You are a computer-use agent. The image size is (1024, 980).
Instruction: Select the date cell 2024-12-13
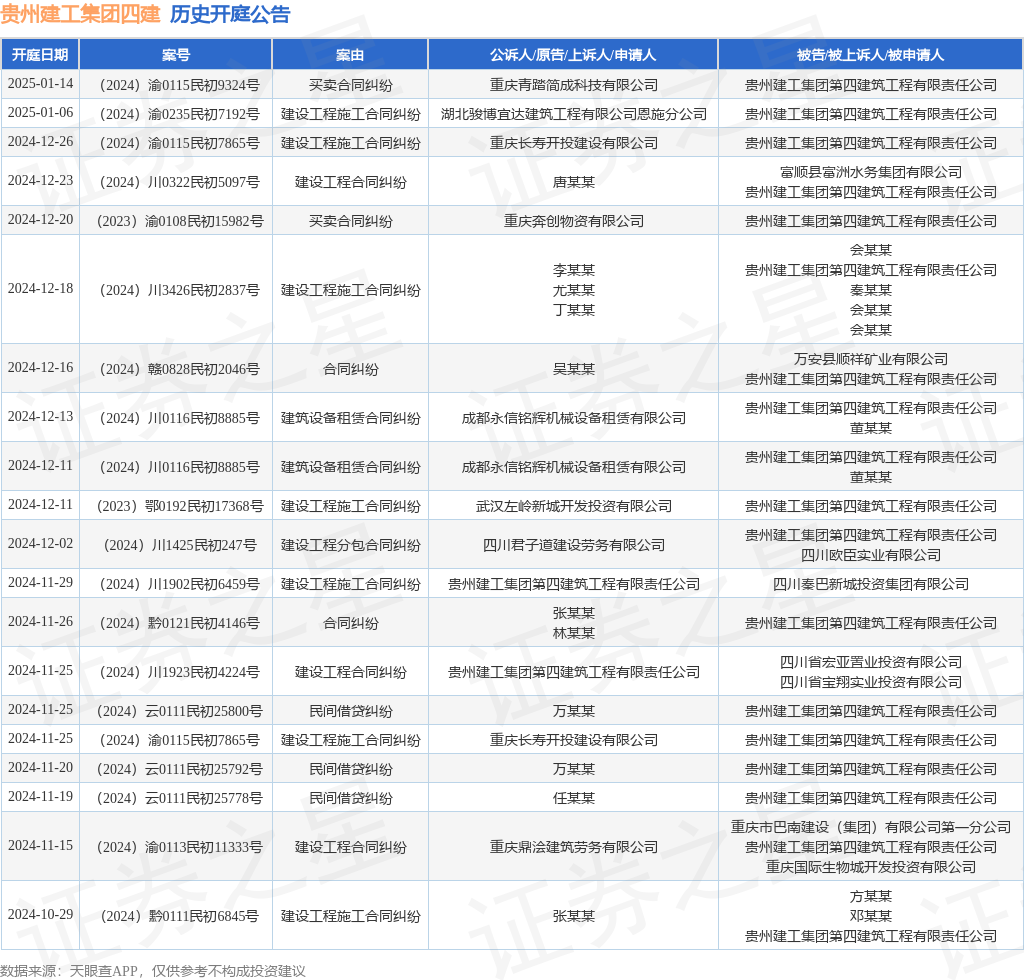click(x=40, y=417)
